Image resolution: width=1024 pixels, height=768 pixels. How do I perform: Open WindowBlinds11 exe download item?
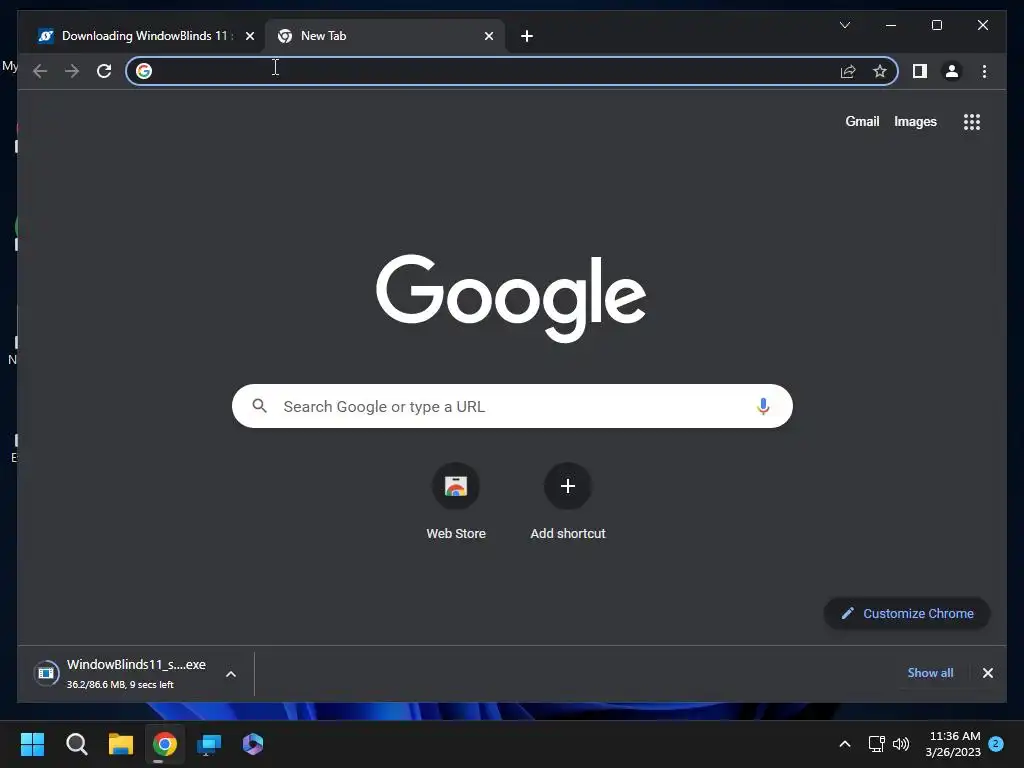pyautogui.click(x=121, y=673)
